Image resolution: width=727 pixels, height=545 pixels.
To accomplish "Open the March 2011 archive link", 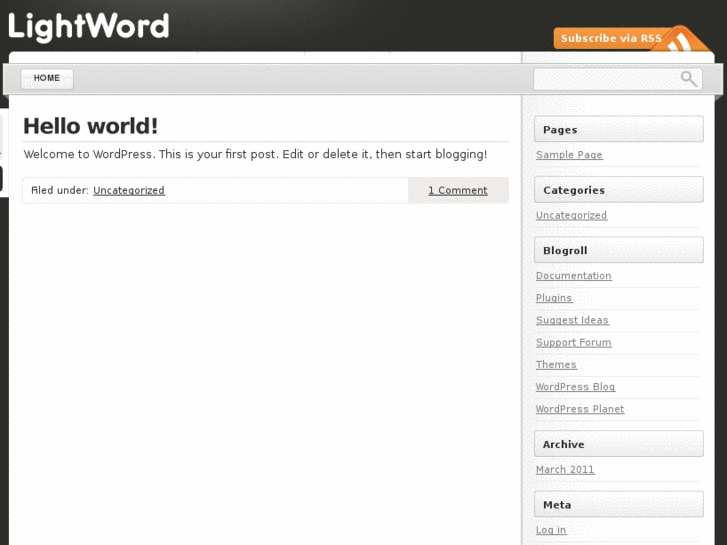I will 565,469.
